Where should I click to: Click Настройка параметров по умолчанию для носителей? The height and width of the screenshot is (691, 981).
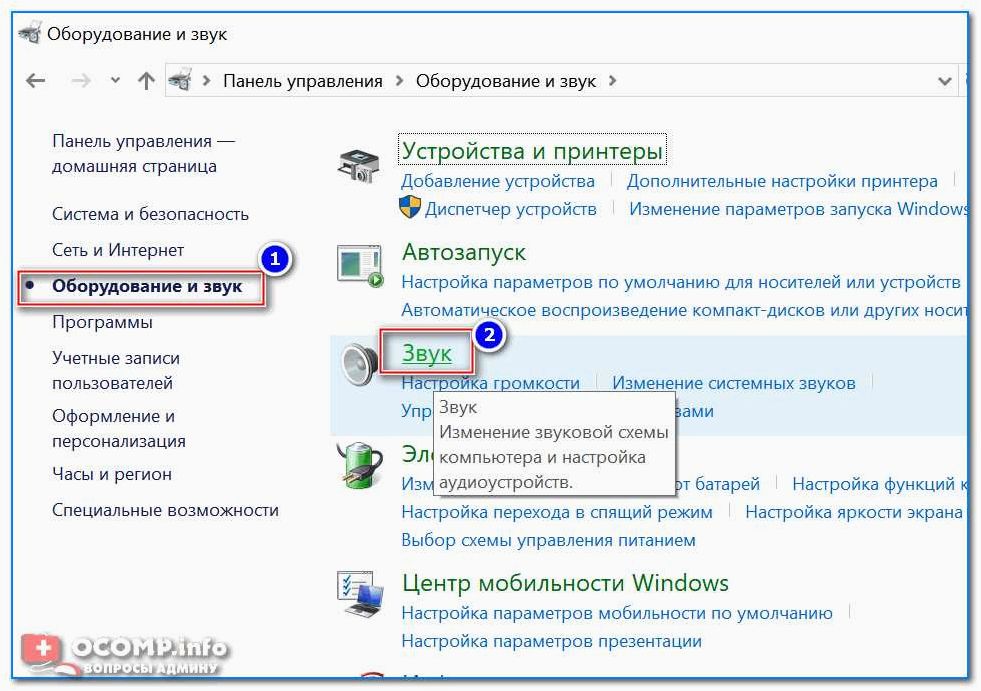coord(681,282)
